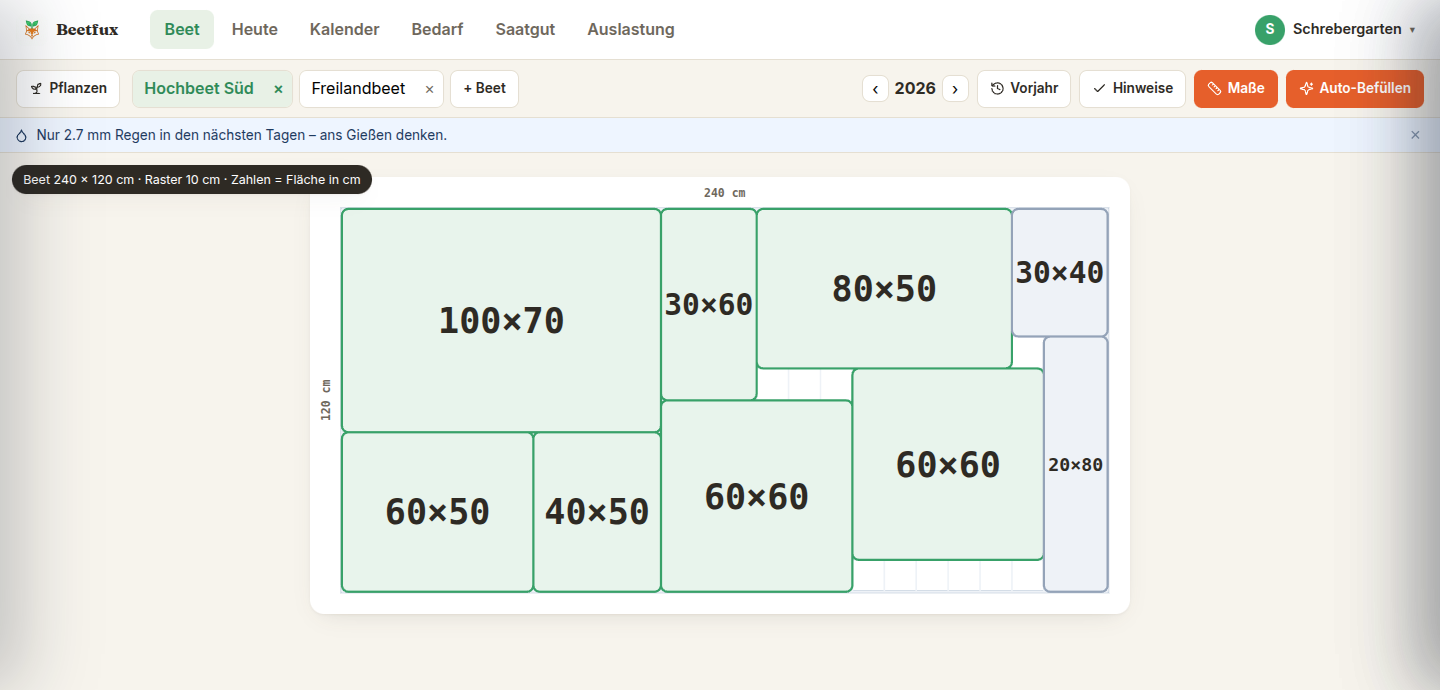Viewport: 1440px width, 690px height.
Task: Select the 100×70 planting area
Action: [501, 320]
